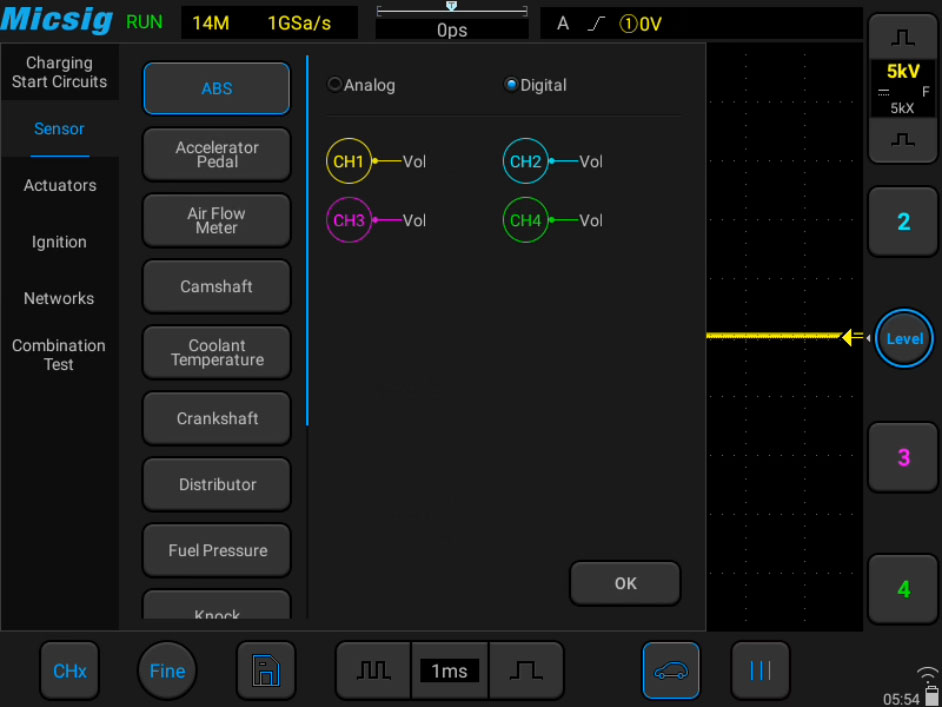The height and width of the screenshot is (707, 942).
Task: Toggle the Fine adjustment button
Action: tap(167, 670)
